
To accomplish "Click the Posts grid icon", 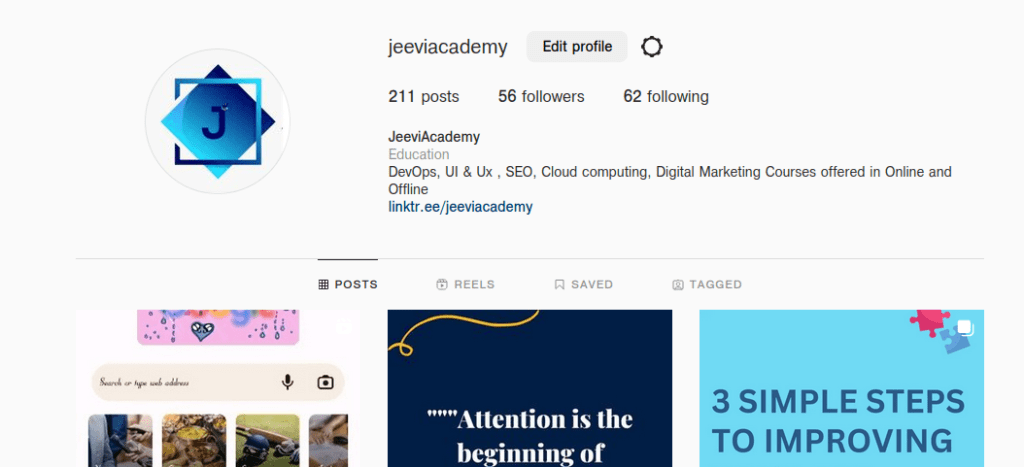I will pos(323,284).
